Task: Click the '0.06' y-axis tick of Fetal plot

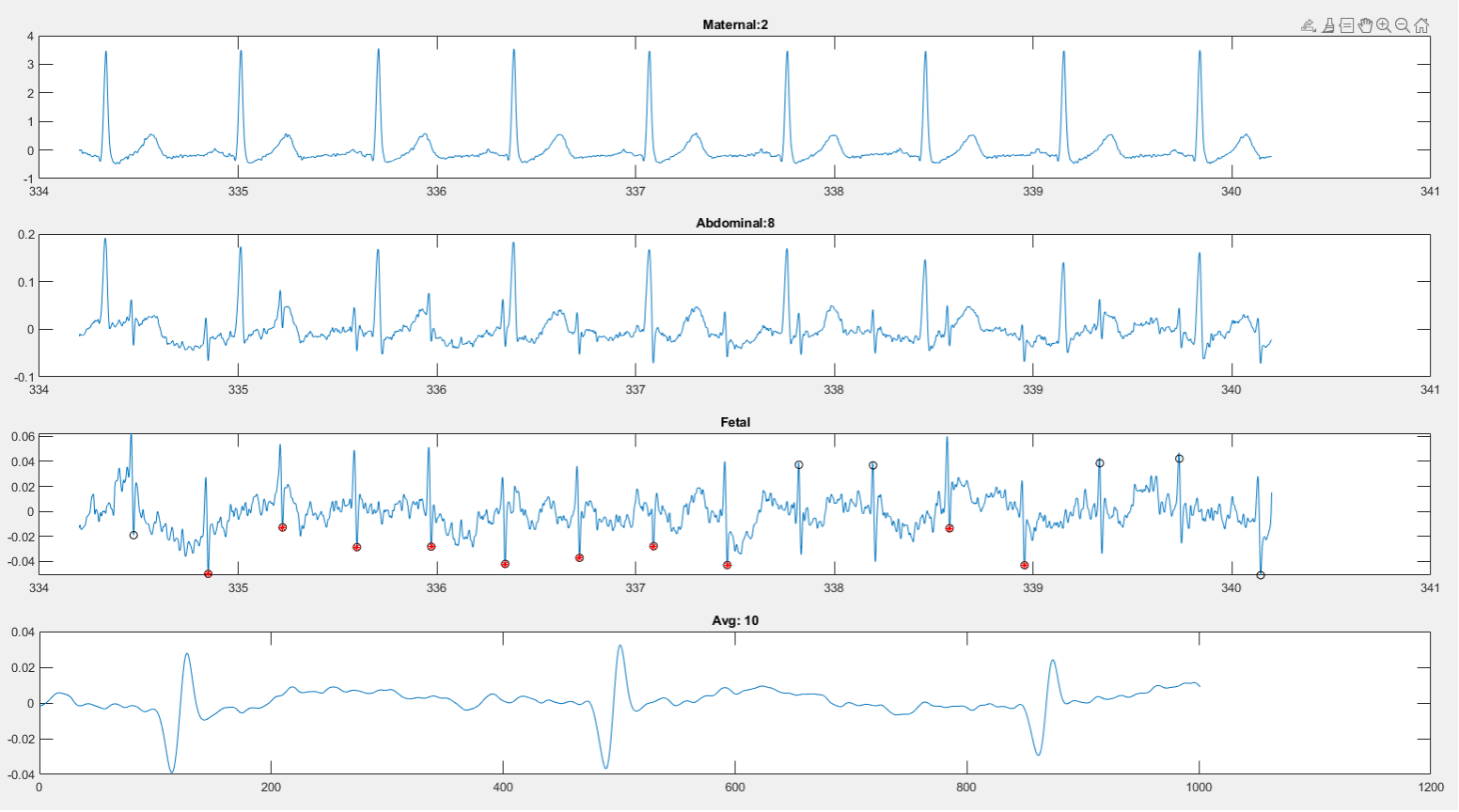Action: click(23, 437)
